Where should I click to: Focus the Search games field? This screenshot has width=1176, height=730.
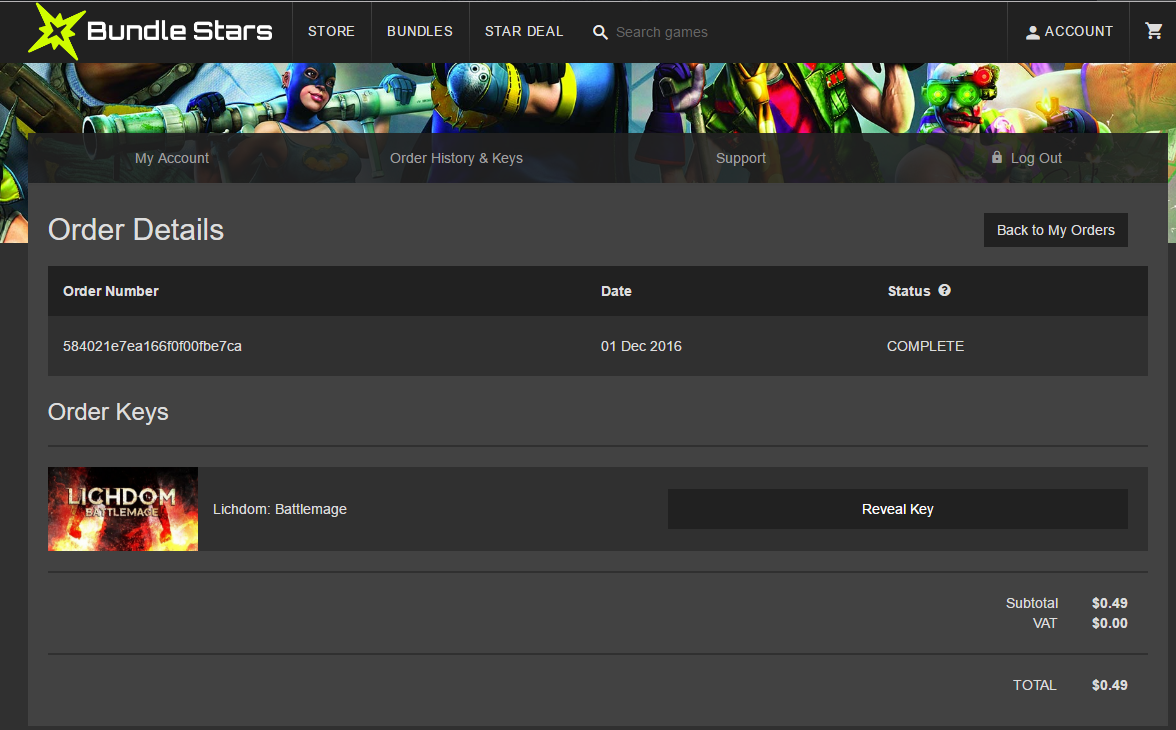coord(662,32)
